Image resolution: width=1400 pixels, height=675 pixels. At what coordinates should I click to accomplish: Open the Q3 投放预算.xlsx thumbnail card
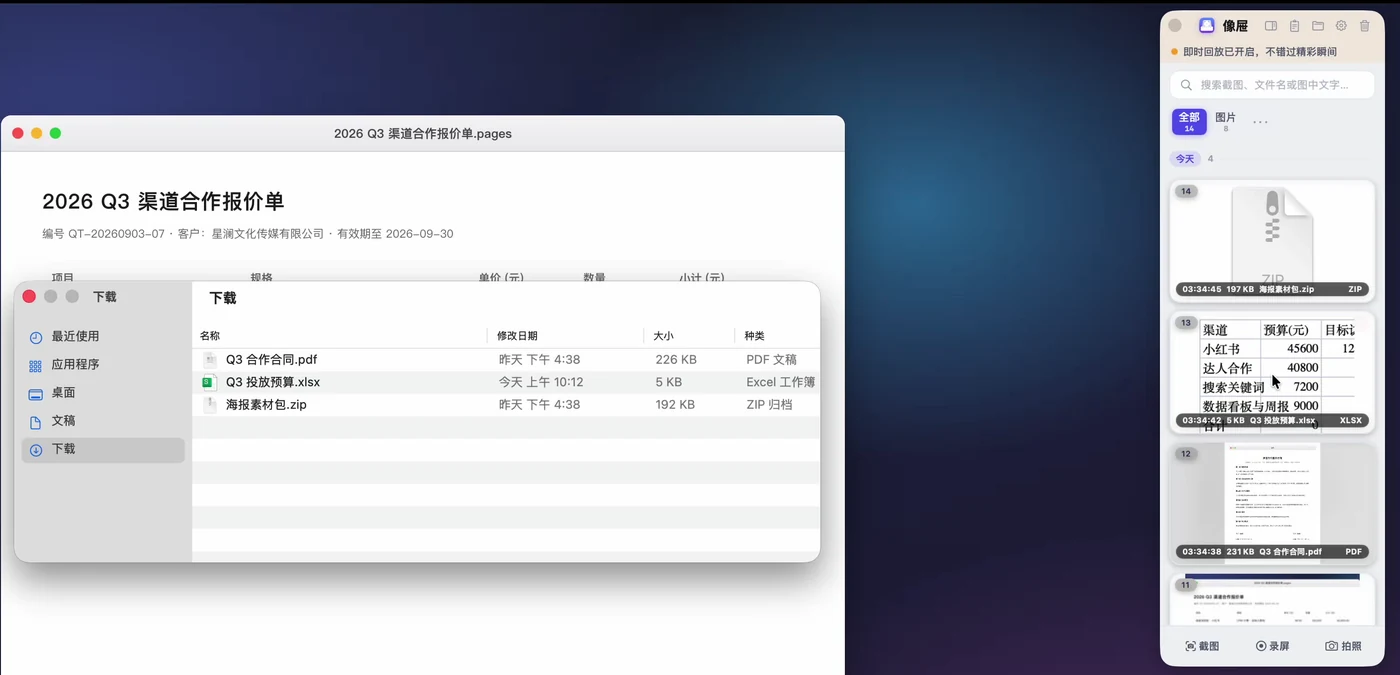click(1272, 371)
